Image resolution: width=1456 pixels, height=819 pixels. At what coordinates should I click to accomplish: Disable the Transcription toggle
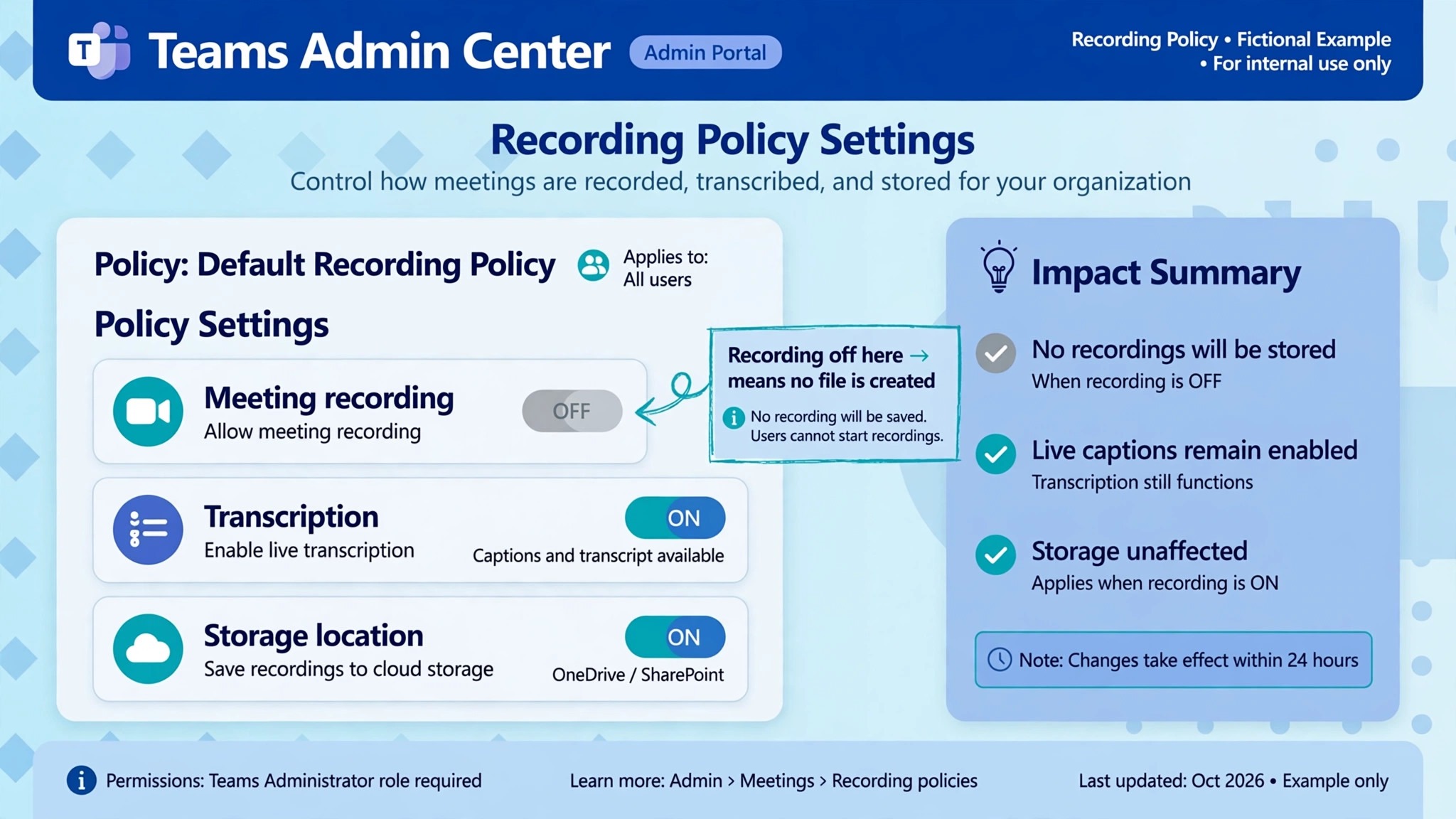click(675, 518)
